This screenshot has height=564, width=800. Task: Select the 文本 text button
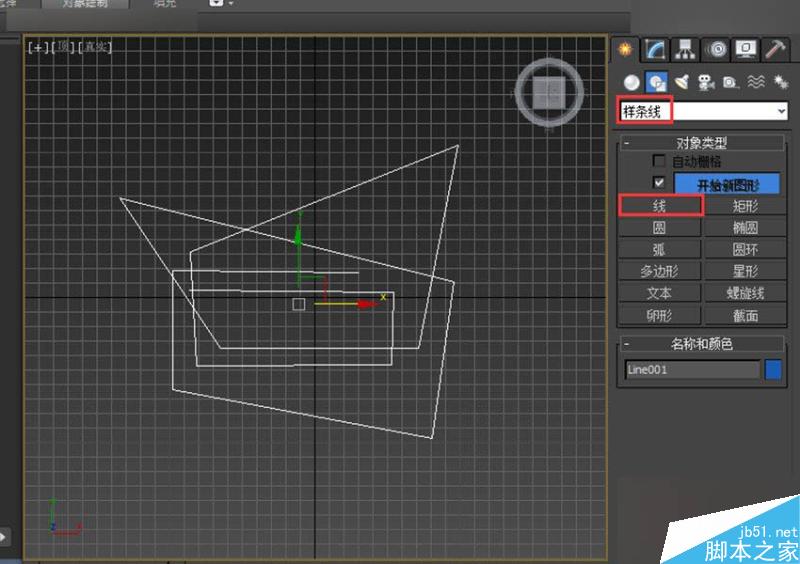(660, 293)
